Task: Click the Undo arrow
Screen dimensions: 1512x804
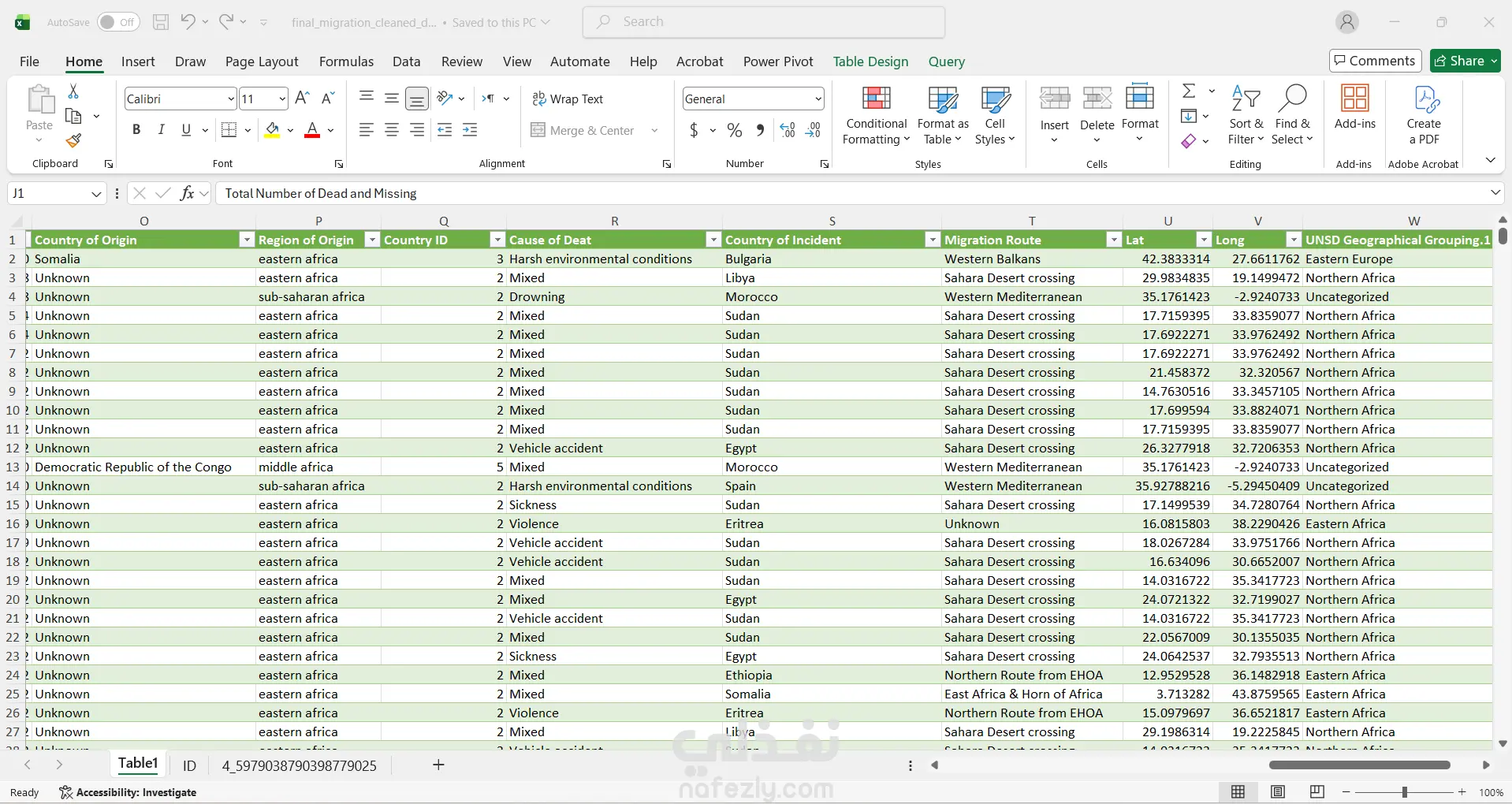Action: point(188,22)
